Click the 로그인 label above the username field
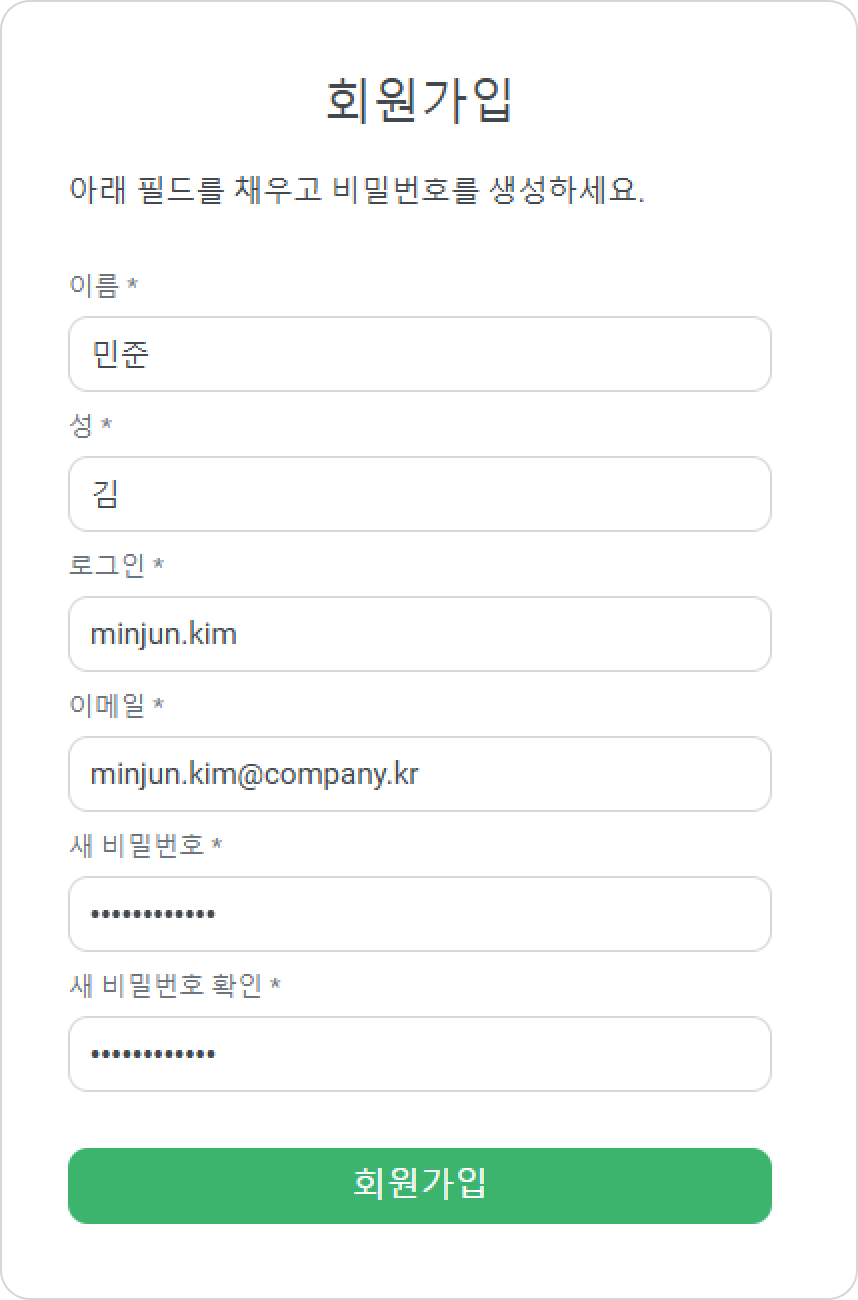 pos(107,566)
